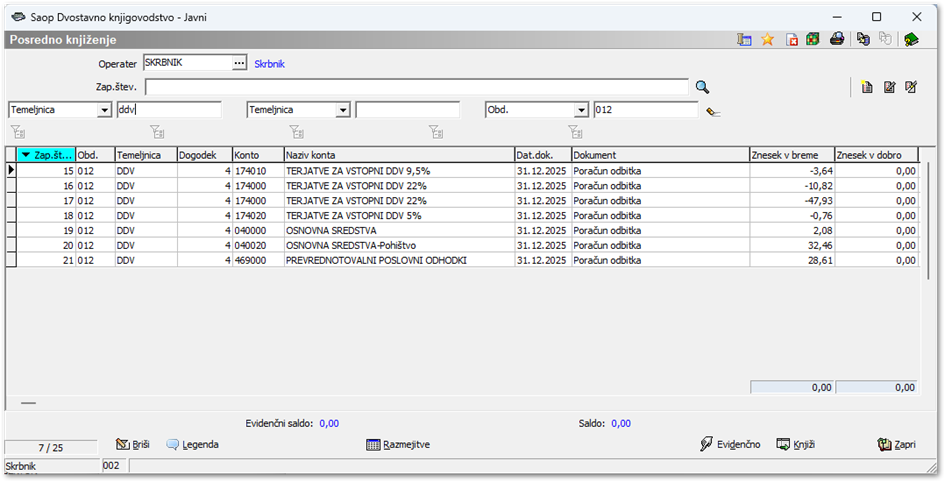The width and height of the screenshot is (945, 482).
Task: Open print preview with the printer icon
Action: (837, 40)
